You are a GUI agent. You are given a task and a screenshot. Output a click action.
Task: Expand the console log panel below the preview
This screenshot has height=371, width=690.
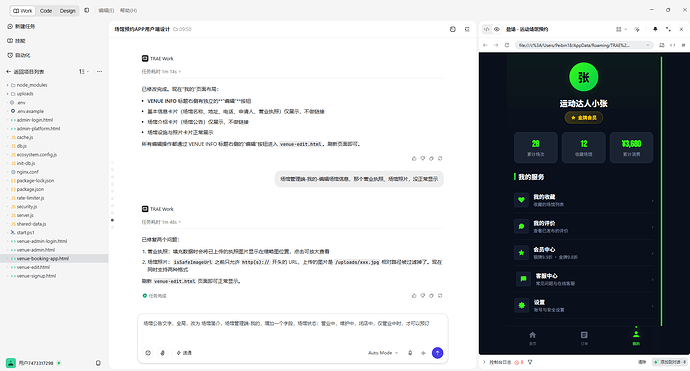click(x=484, y=362)
